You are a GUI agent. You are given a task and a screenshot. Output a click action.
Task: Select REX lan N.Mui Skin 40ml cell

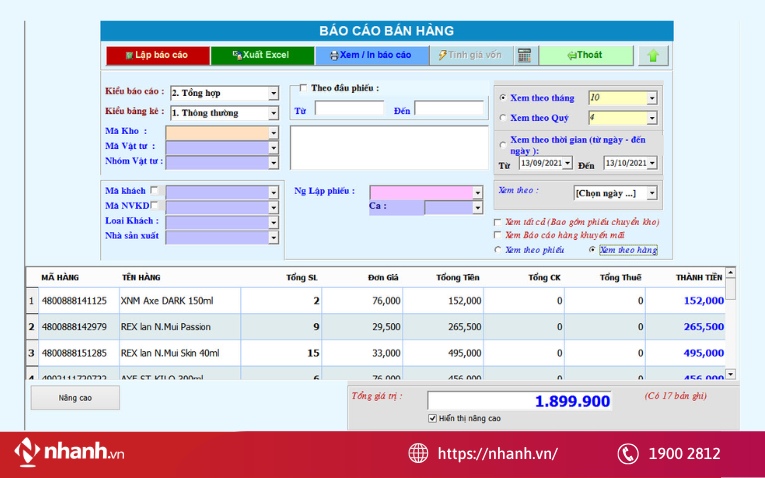click(180, 353)
